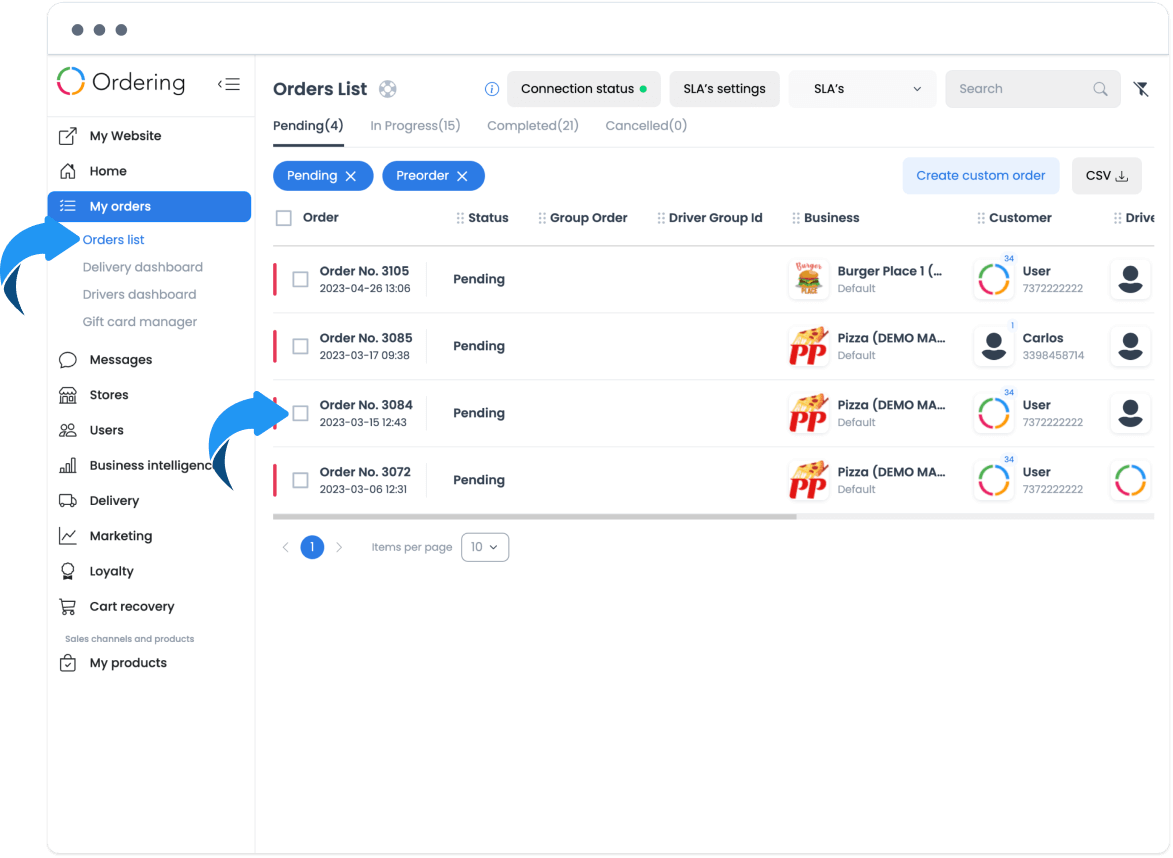The width and height of the screenshot is (1173, 858).
Task: Click drag handle of Customer column
Action: (x=981, y=218)
